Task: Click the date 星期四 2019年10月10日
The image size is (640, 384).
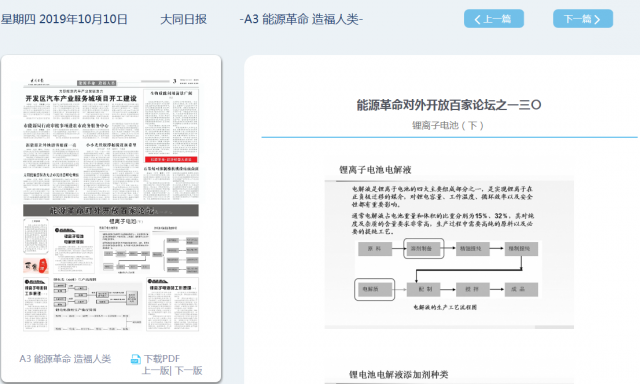Action: tap(64, 19)
